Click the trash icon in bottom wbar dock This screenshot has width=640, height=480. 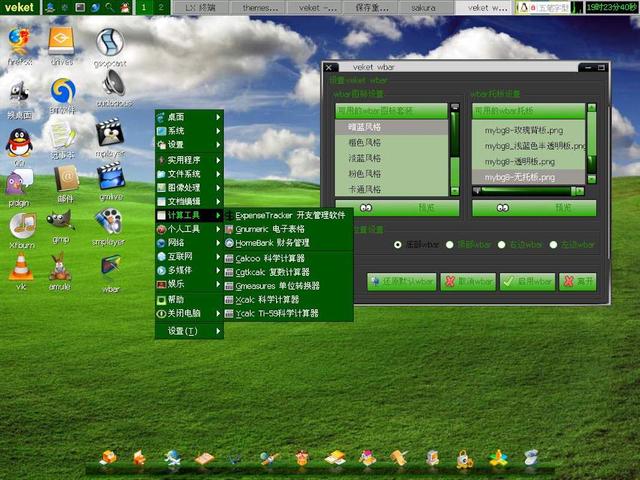point(531,458)
